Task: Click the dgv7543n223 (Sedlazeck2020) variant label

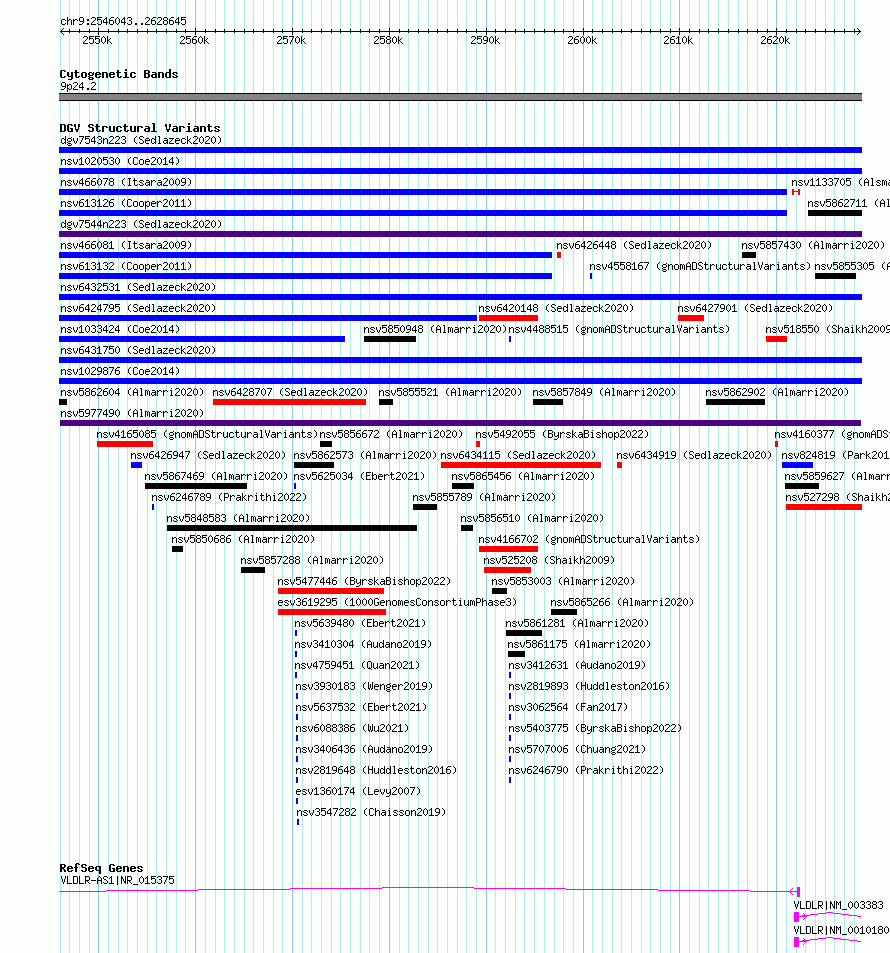Action: pyautogui.click(x=141, y=140)
